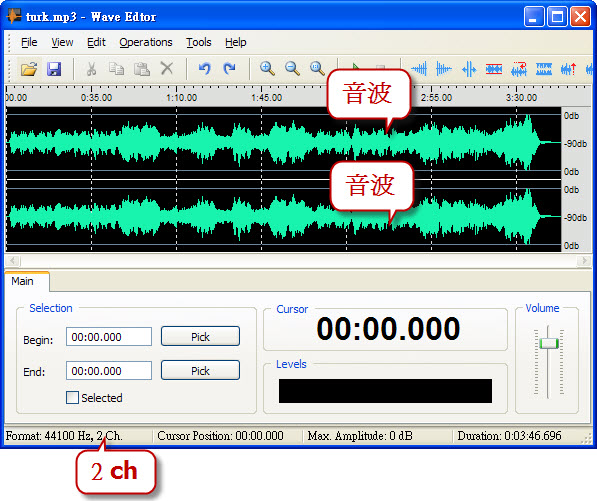This screenshot has width=597, height=501.
Task: Click the normalize waveform icon with red lines
Action: pos(494,69)
